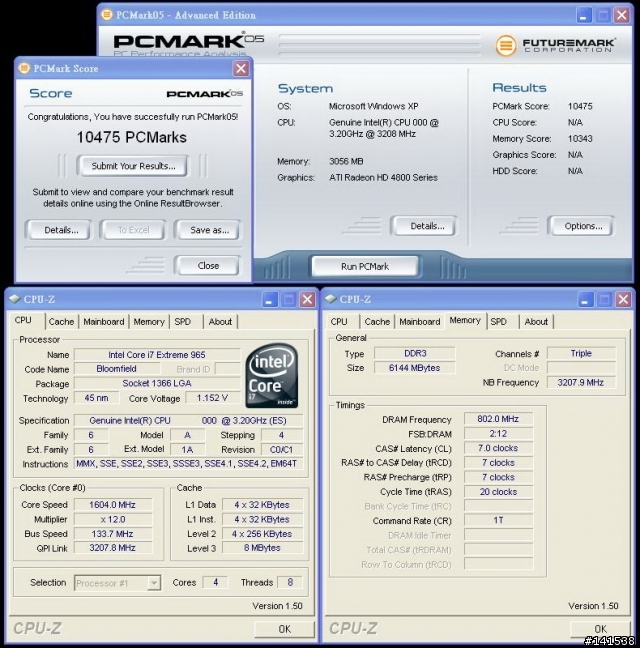Image resolution: width=640 pixels, height=649 pixels.
Task: Click Channels # value Triple
Action: click(581, 353)
